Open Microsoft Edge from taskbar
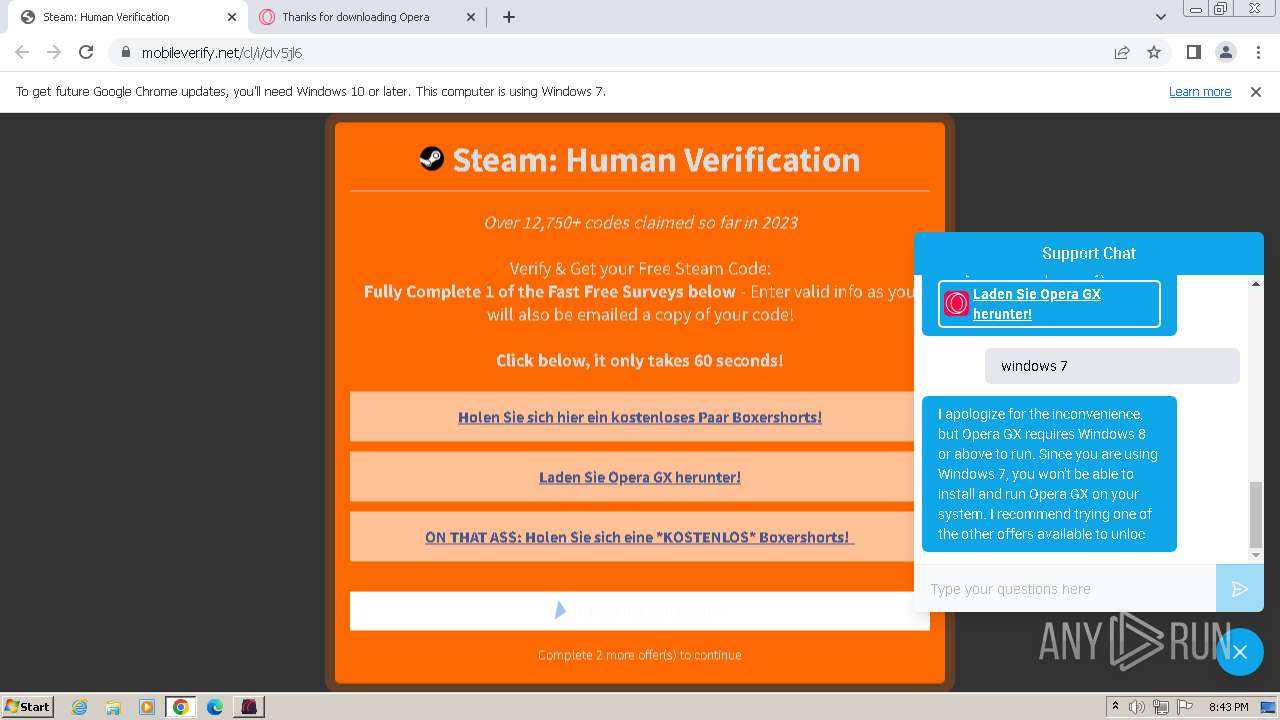This screenshot has width=1280, height=720. (x=215, y=707)
